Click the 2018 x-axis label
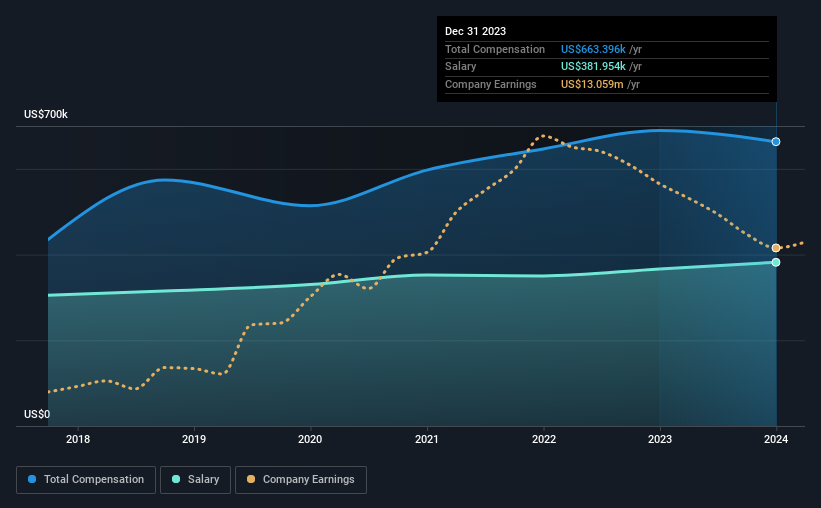Screen dimensions: 821x508 click(x=77, y=439)
